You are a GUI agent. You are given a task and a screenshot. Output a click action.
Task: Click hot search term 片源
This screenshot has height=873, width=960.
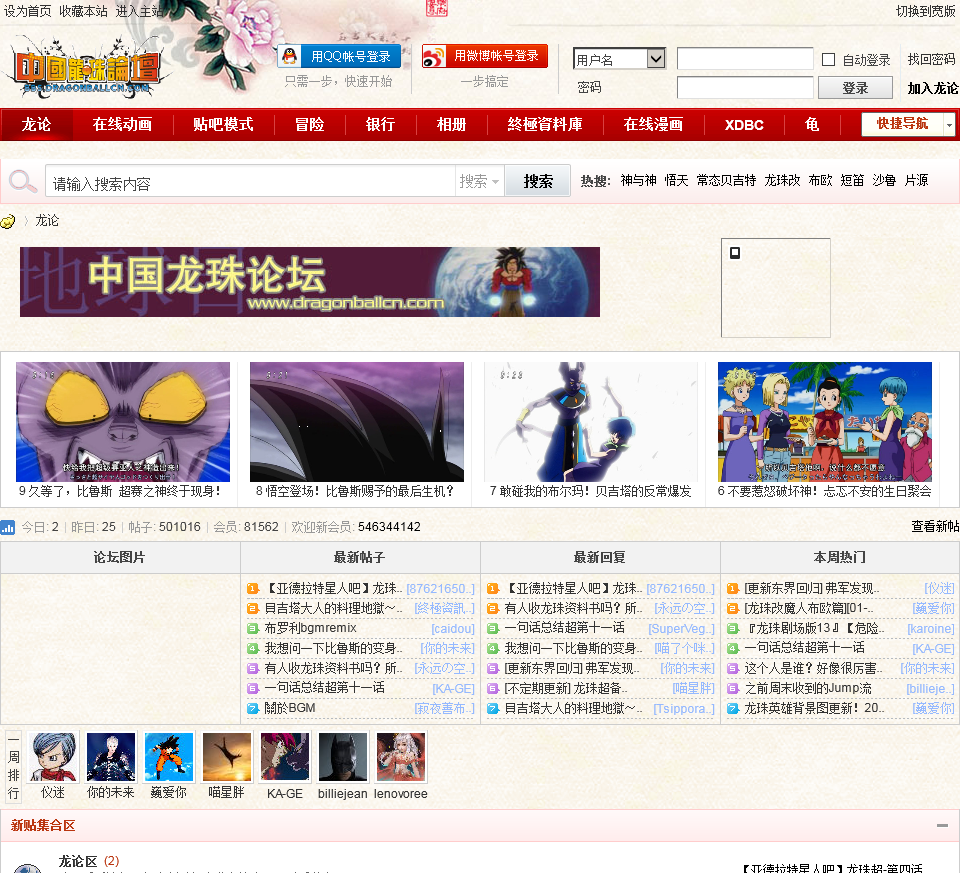(916, 181)
